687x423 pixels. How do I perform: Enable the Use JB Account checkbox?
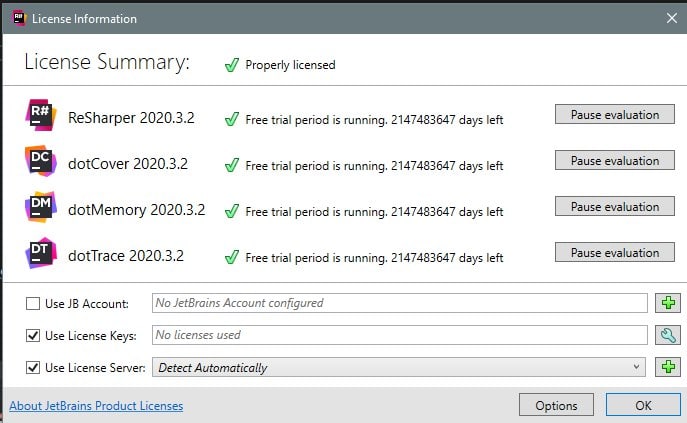(x=33, y=303)
